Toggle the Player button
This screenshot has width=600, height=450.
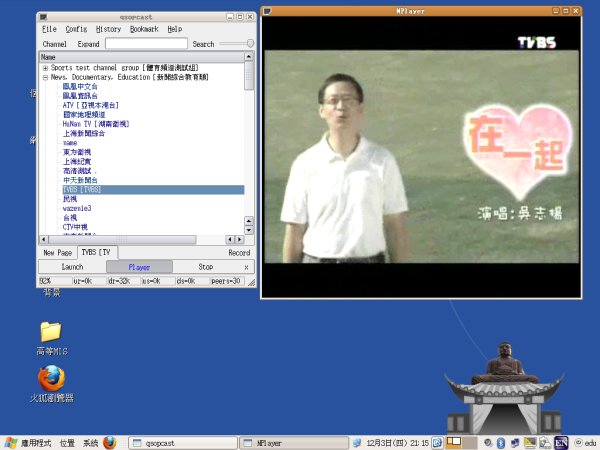139,267
